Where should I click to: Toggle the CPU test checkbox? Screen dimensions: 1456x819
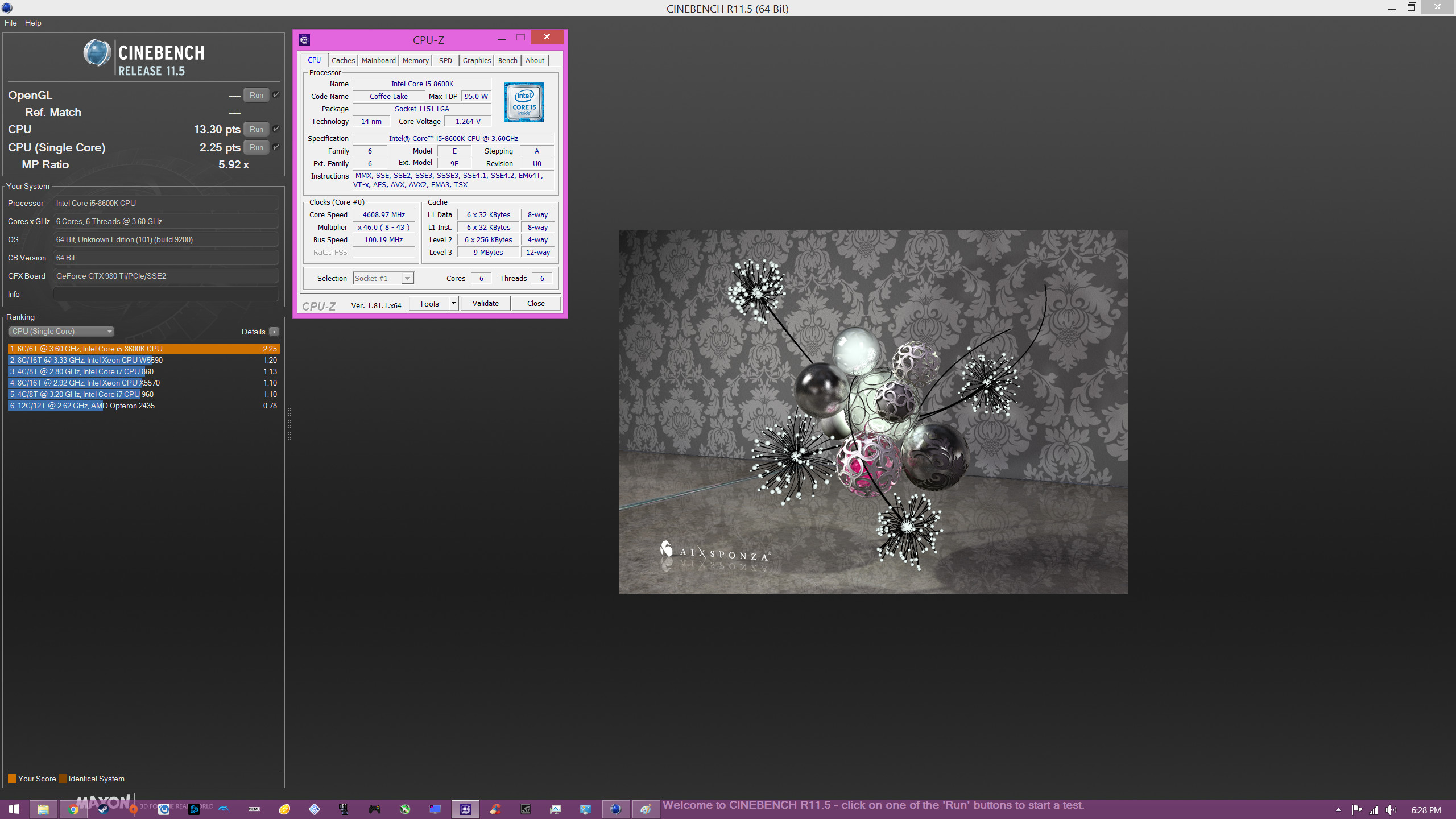(x=276, y=129)
